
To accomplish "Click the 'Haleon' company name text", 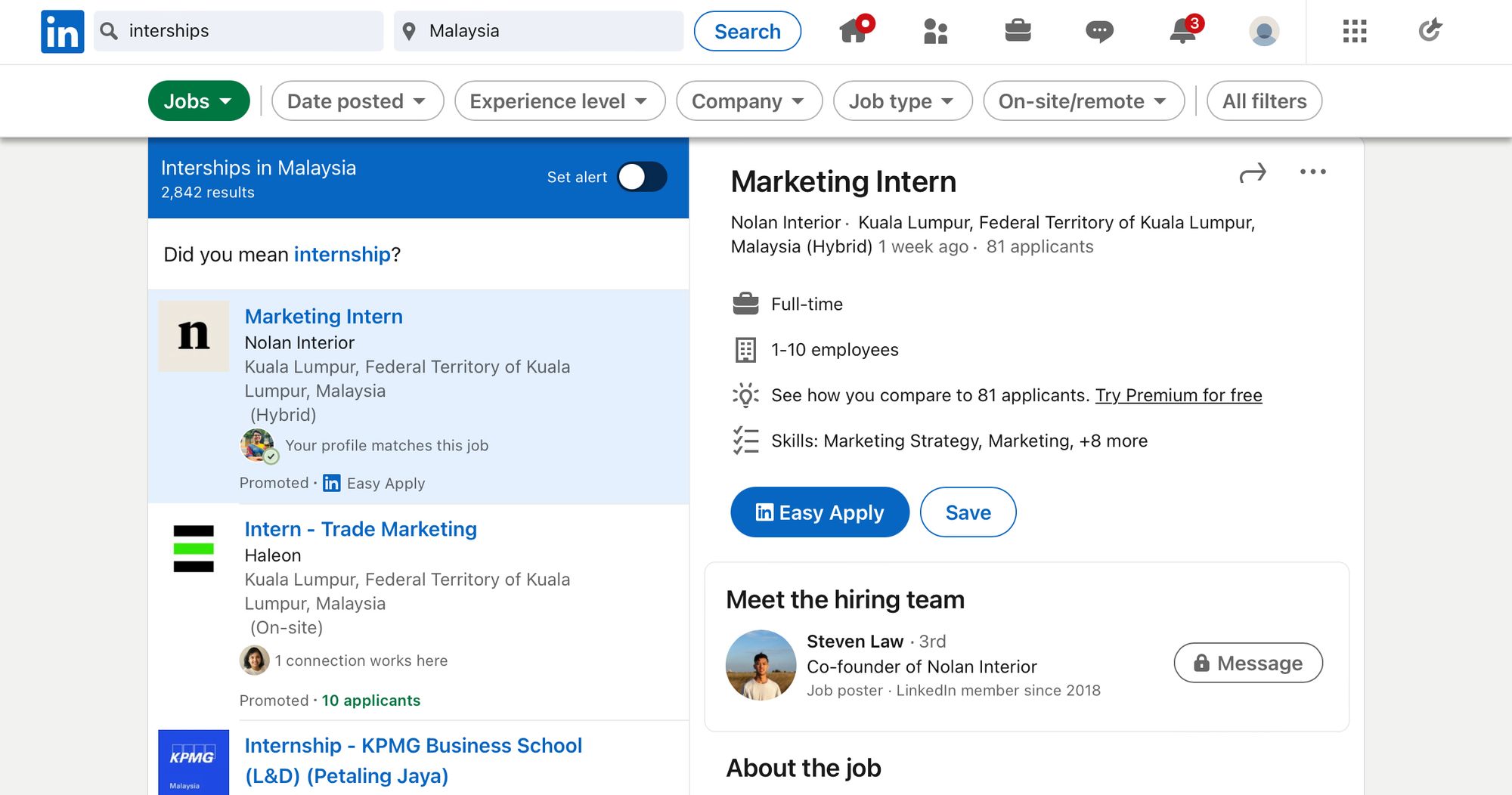I will (x=273, y=555).
